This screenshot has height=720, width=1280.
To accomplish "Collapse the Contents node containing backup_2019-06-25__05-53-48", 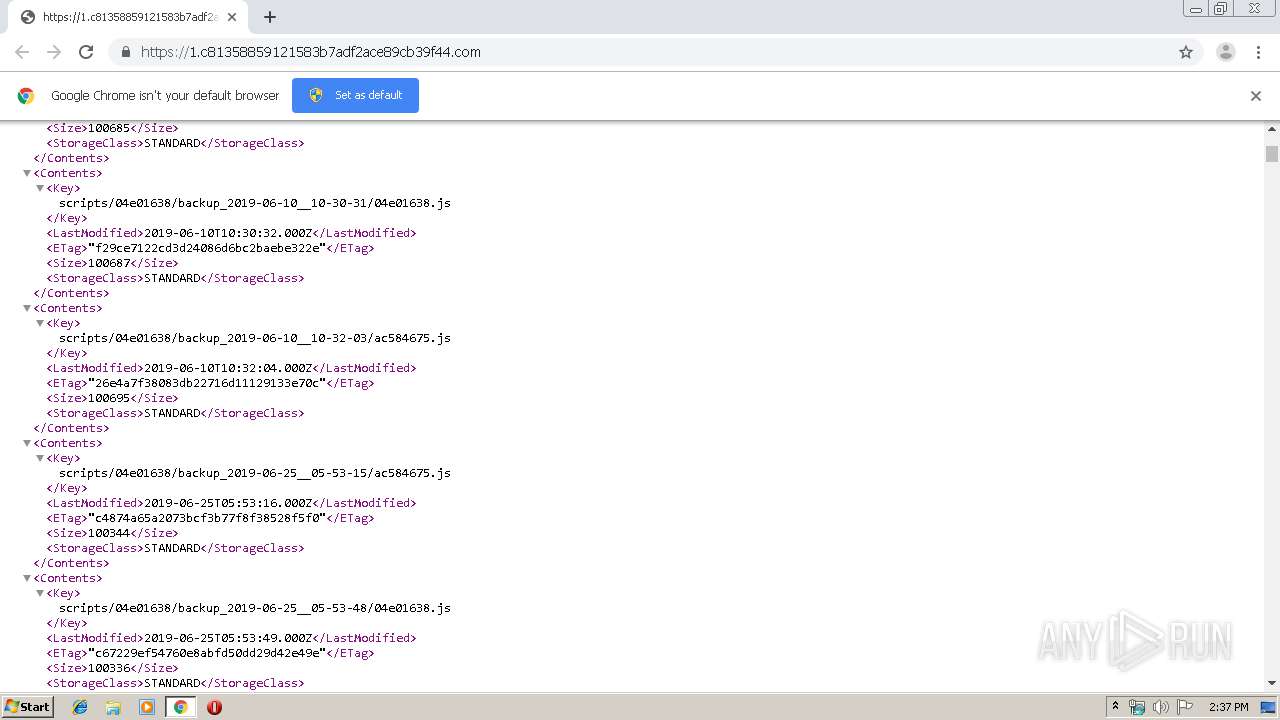I will coord(27,578).
